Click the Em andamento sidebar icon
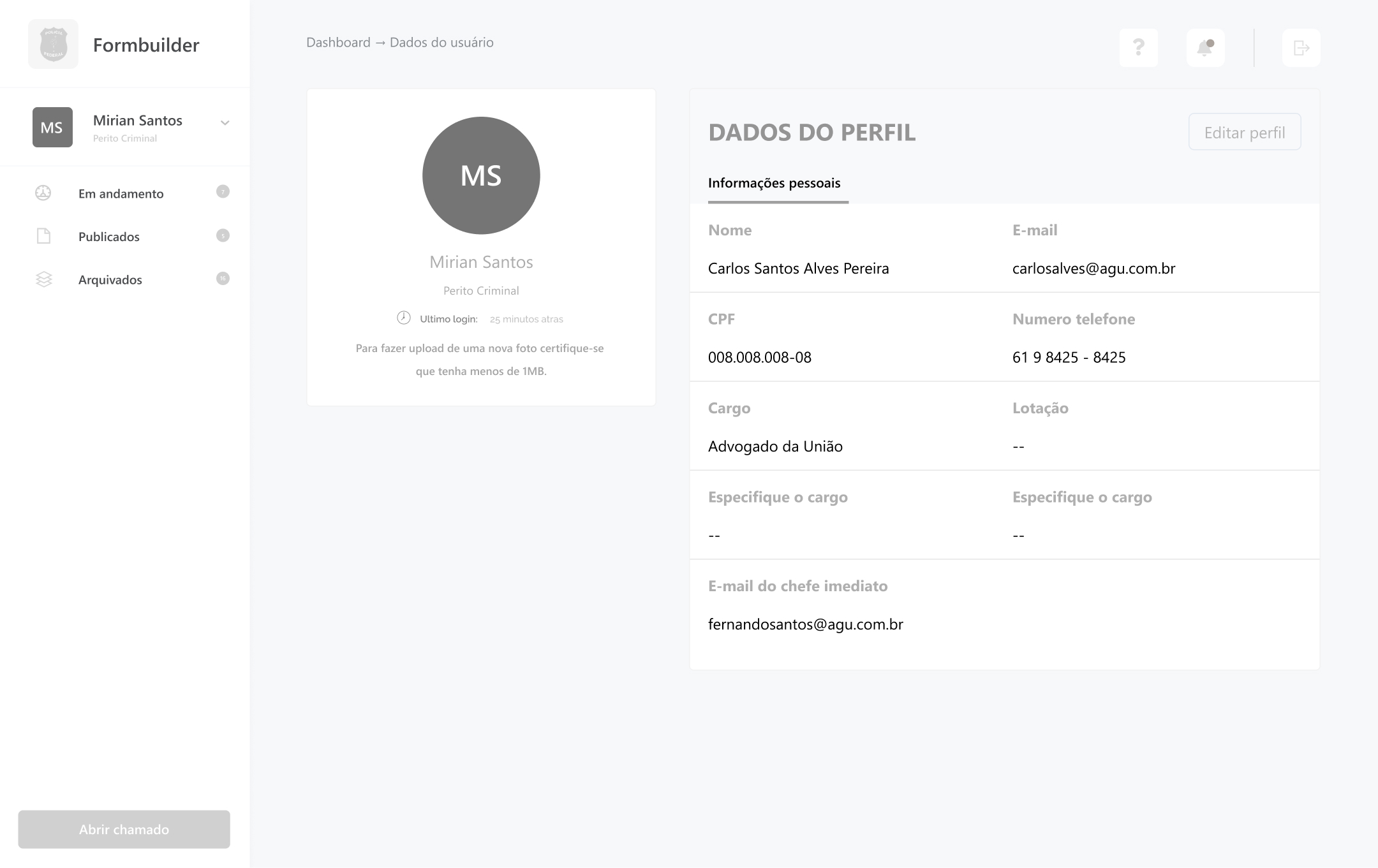The image size is (1378, 868). click(43, 193)
